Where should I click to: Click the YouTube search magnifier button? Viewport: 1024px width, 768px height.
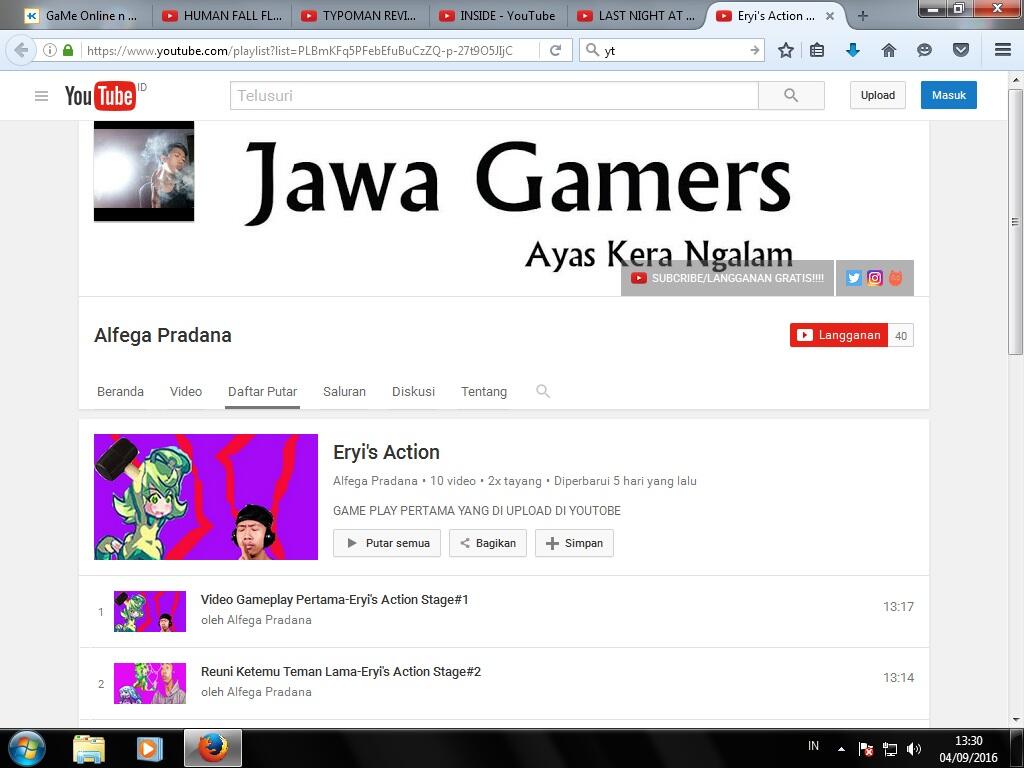coord(791,95)
